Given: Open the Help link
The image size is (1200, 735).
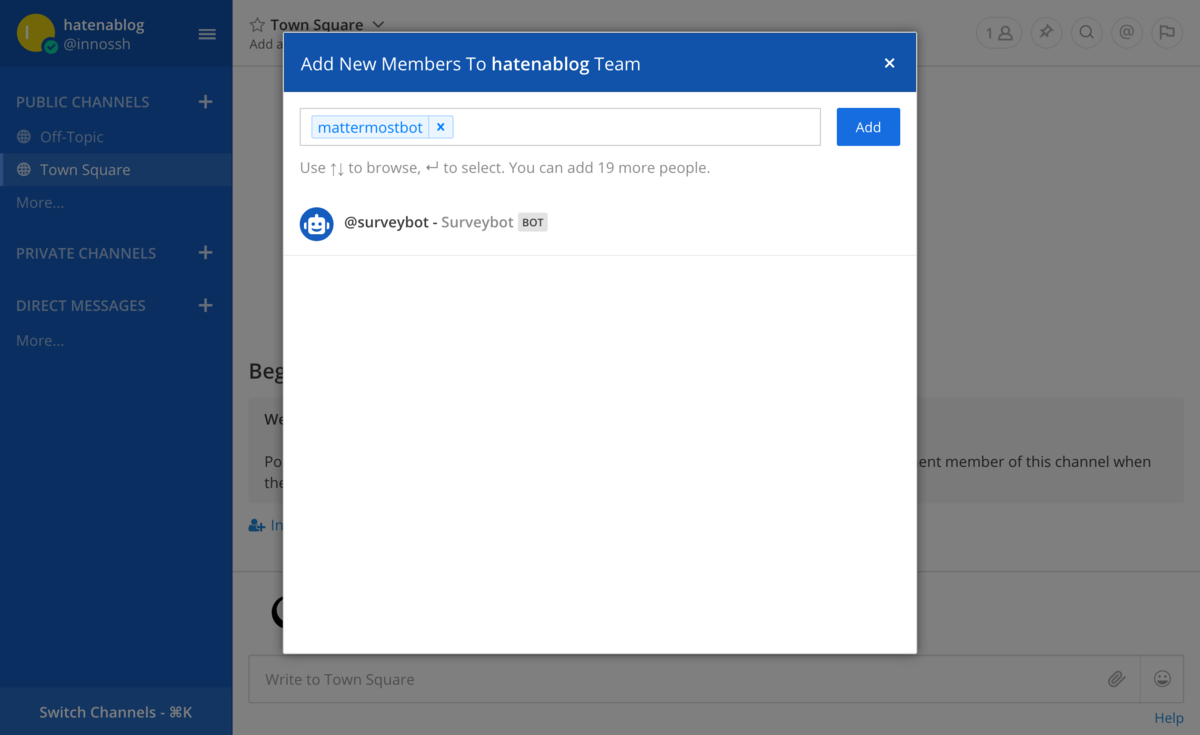Looking at the screenshot, I should point(1169,718).
